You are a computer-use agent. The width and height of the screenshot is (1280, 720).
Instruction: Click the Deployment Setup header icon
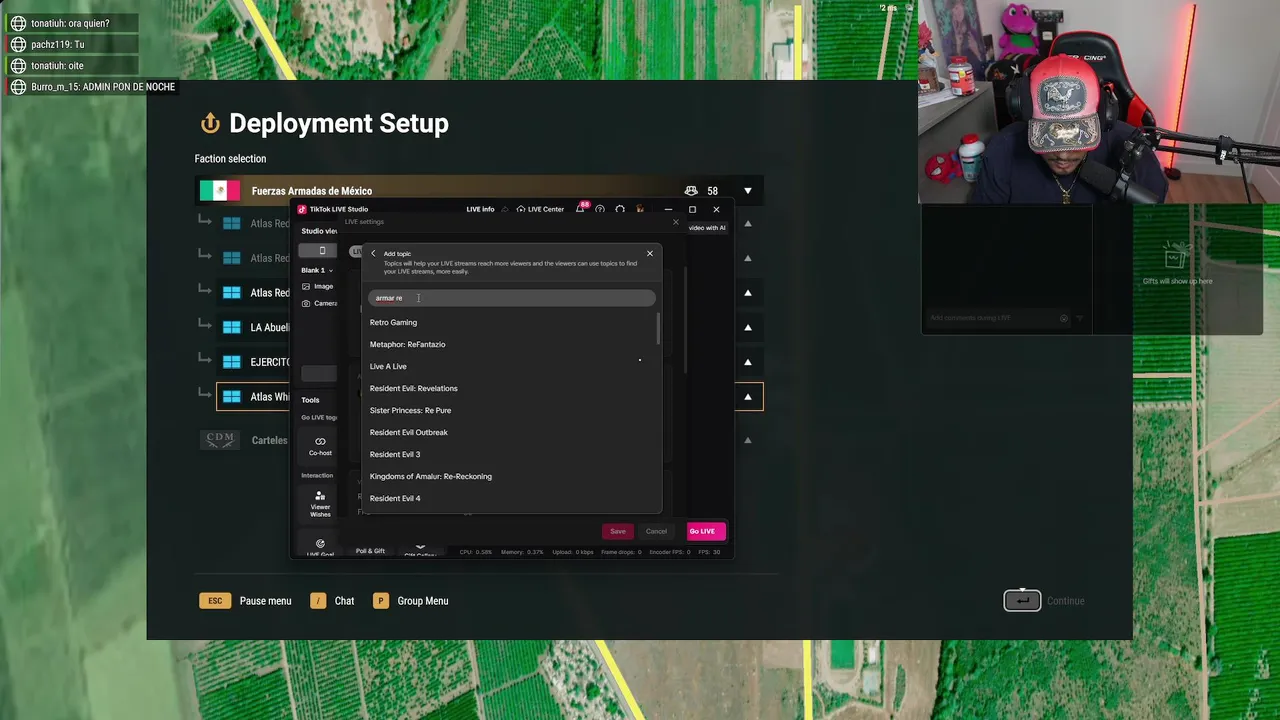[x=210, y=123]
